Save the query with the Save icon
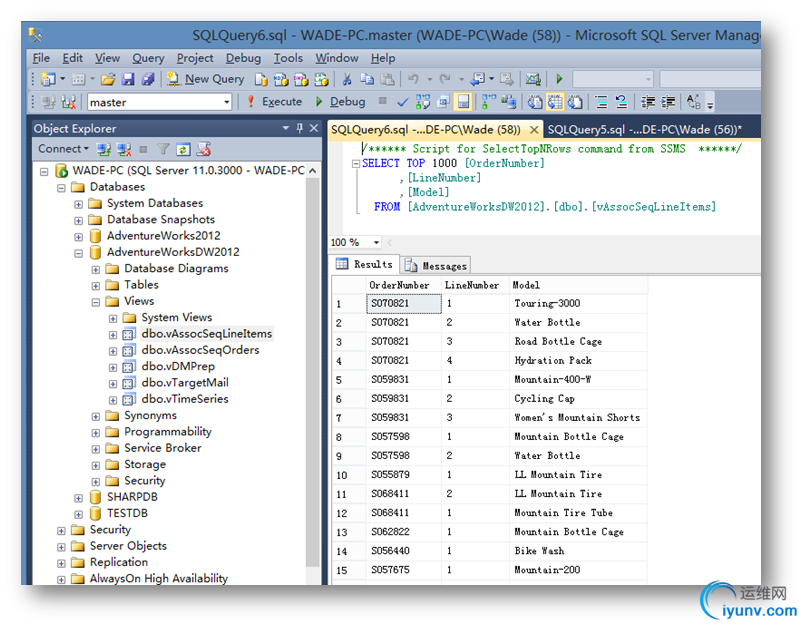Viewport: 803px width, 627px height. [x=128, y=79]
